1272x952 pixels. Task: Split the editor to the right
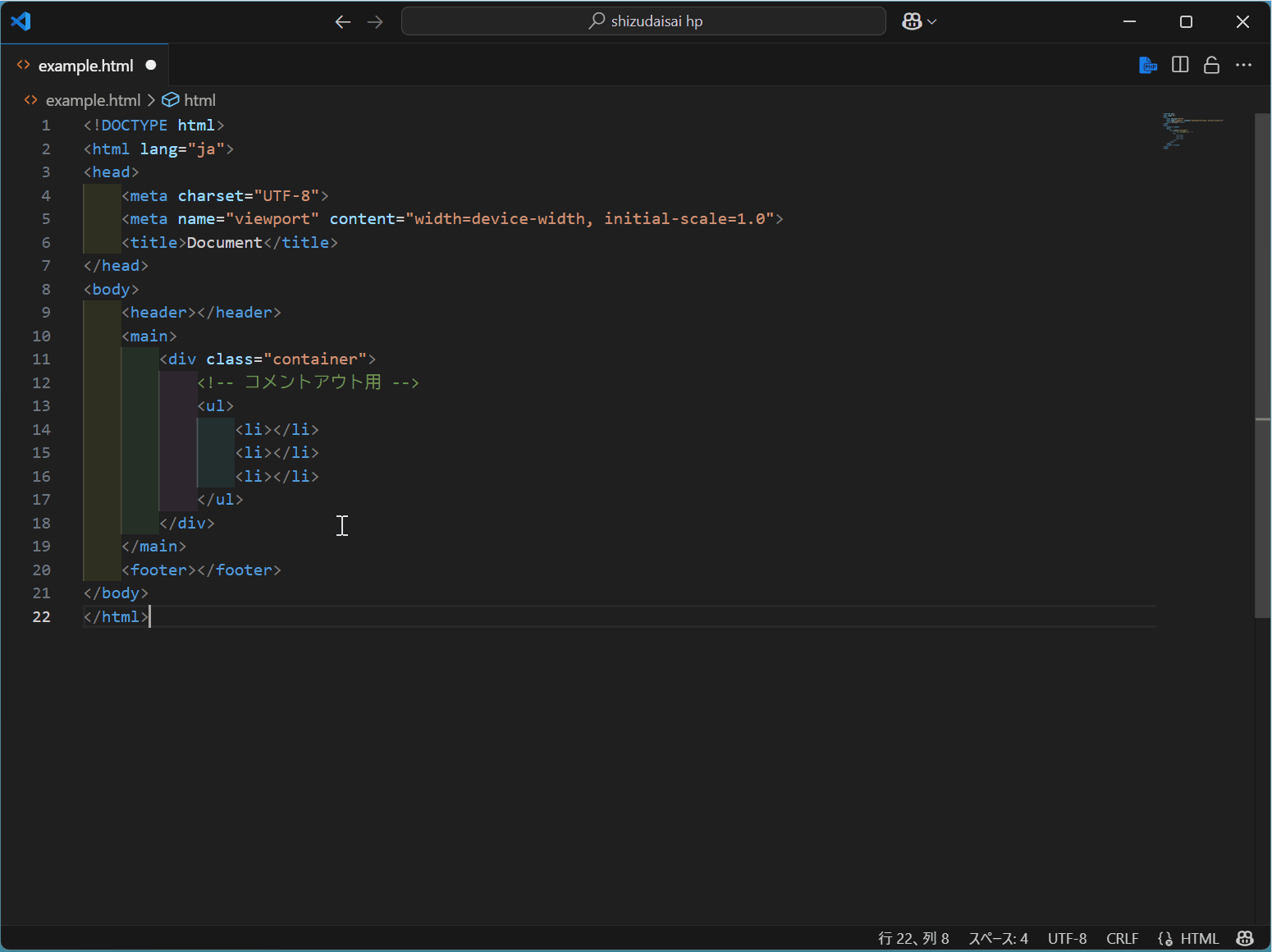pyautogui.click(x=1180, y=65)
